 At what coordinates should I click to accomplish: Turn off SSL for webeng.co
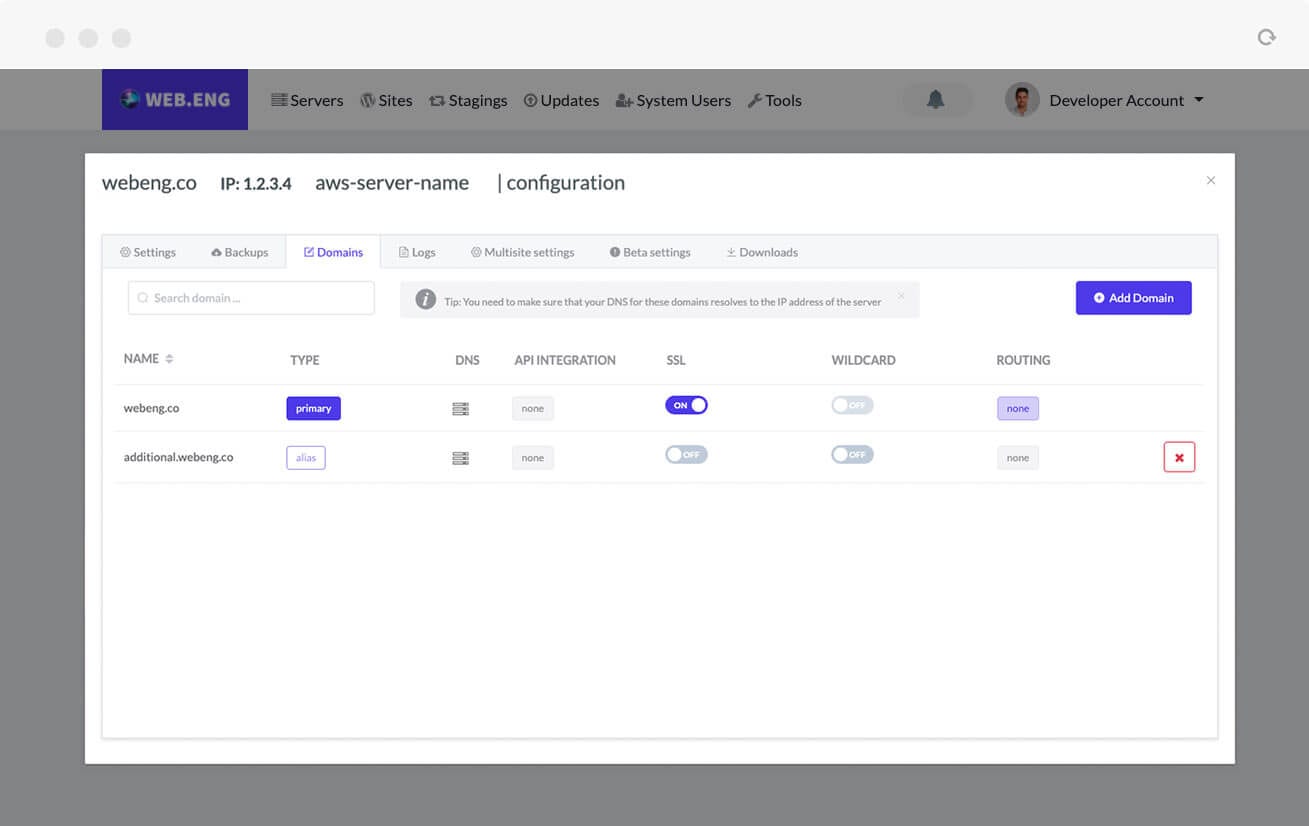(686, 405)
